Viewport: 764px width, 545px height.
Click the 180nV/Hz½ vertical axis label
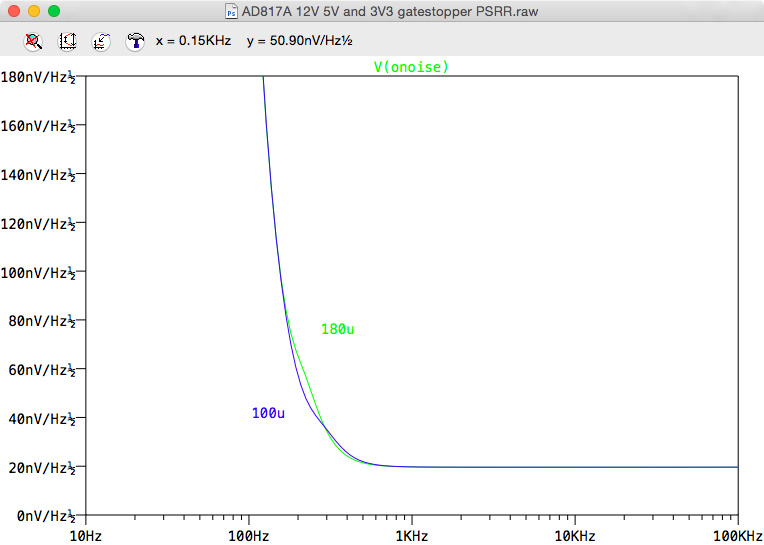click(38, 78)
